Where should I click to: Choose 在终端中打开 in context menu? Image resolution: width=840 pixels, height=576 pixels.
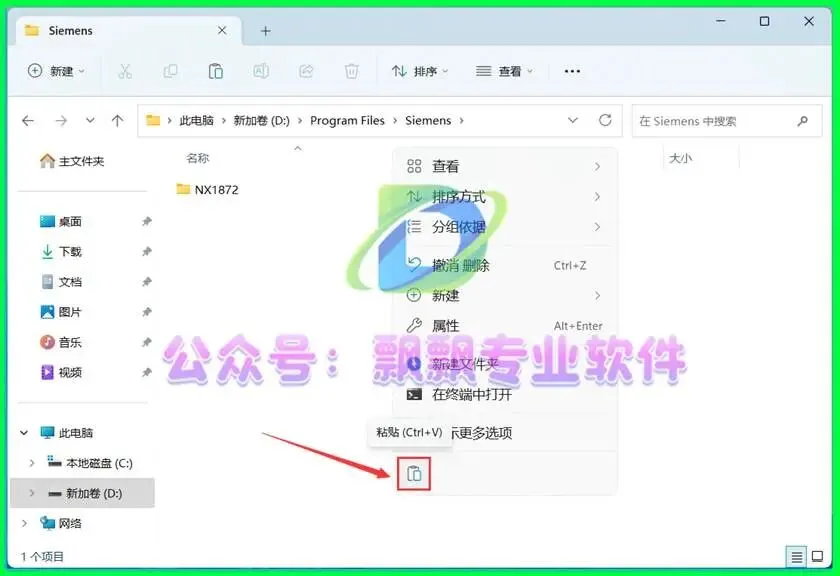[x=504, y=395]
